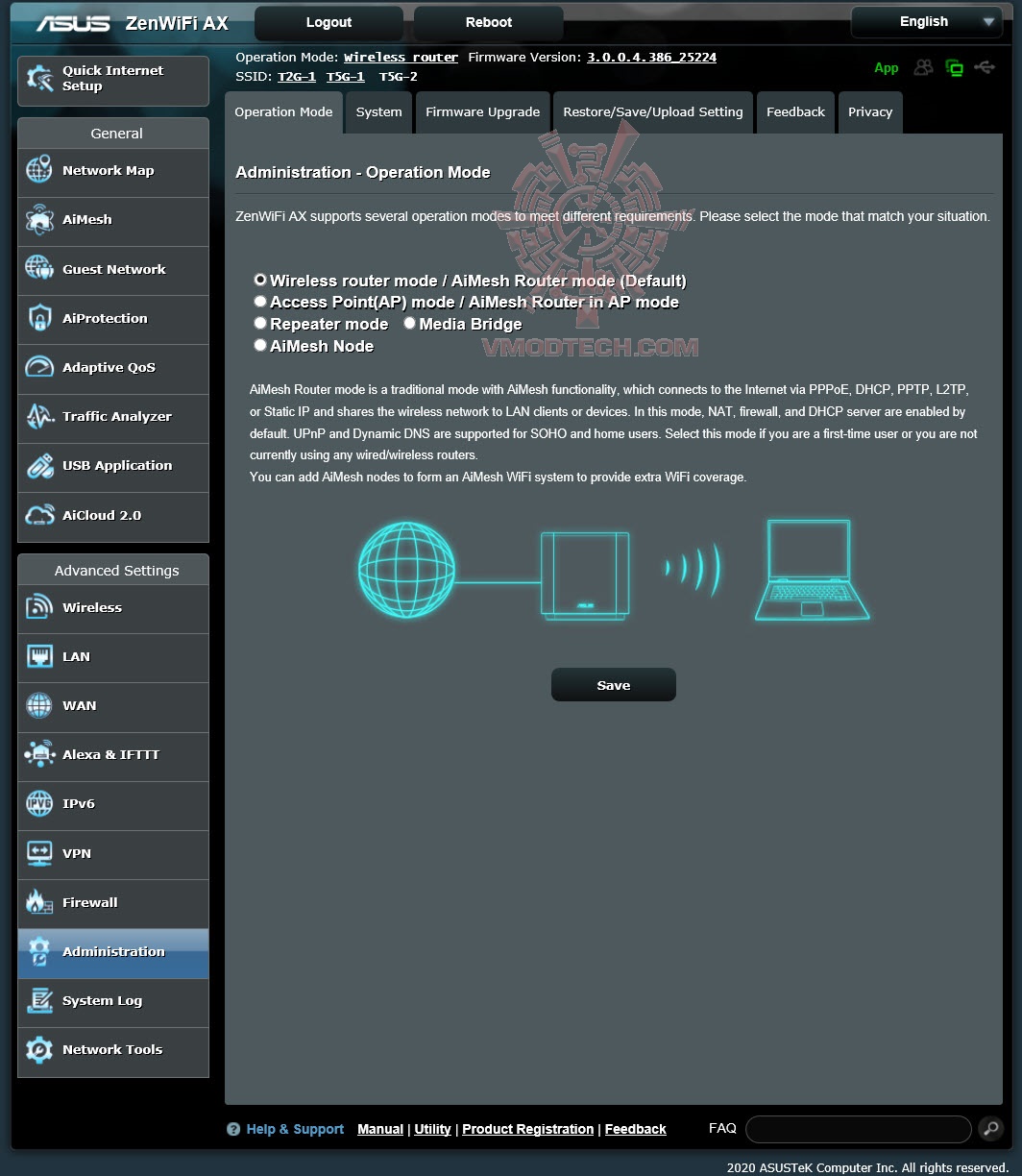The width and height of the screenshot is (1022, 1176).
Task: Click the IPv6 sidebar icon
Action: pos(39,803)
